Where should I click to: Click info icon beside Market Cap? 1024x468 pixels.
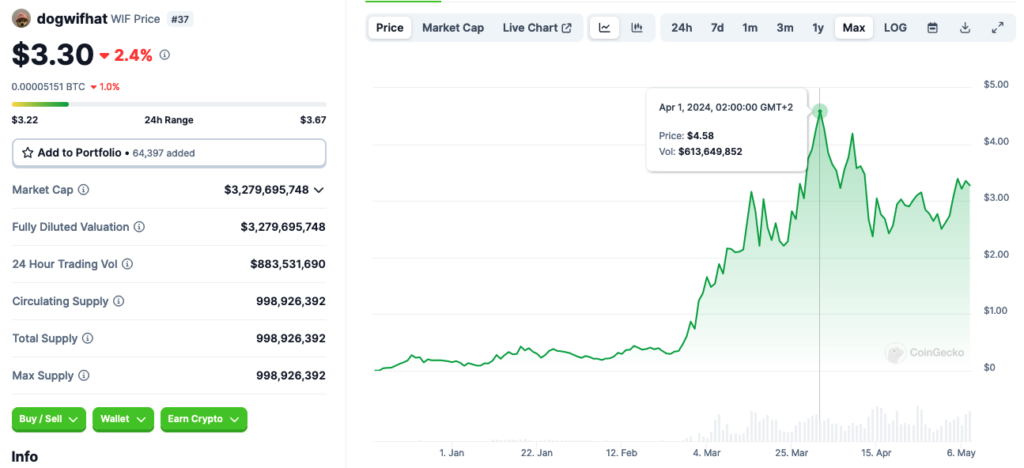coord(84,190)
